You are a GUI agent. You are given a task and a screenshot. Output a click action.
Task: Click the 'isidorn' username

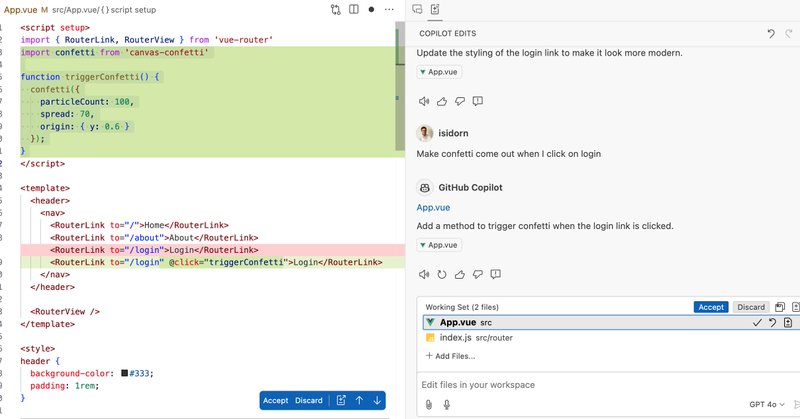[453, 133]
